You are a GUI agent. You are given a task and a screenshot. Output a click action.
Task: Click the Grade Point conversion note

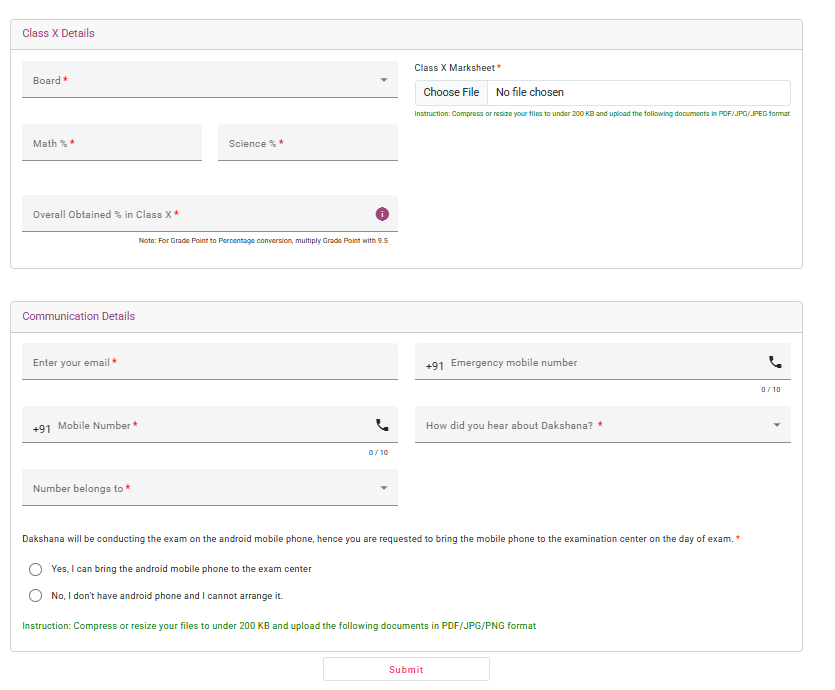click(263, 241)
